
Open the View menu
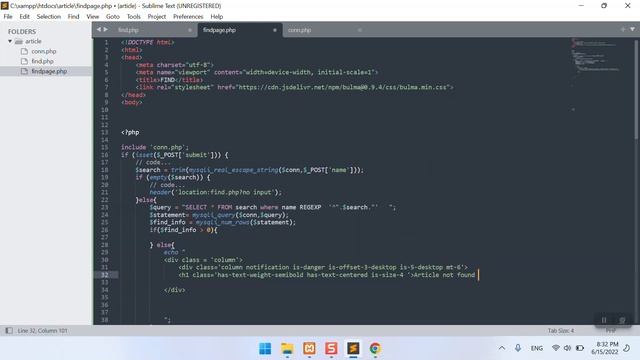coord(93,17)
